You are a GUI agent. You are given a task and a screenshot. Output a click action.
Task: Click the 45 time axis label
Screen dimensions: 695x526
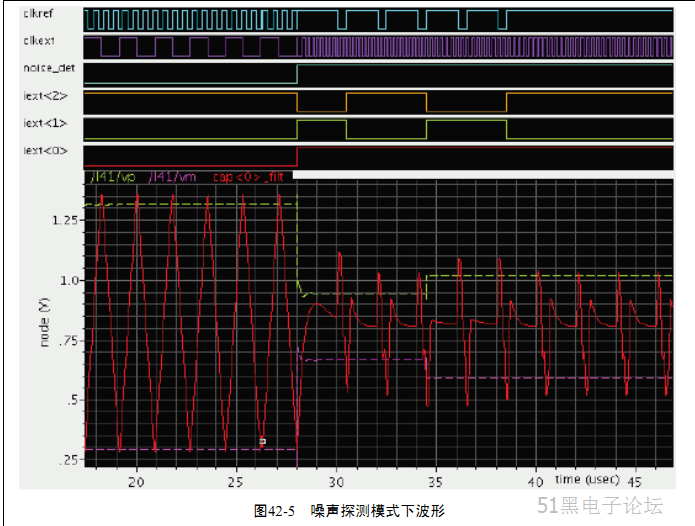[635, 482]
